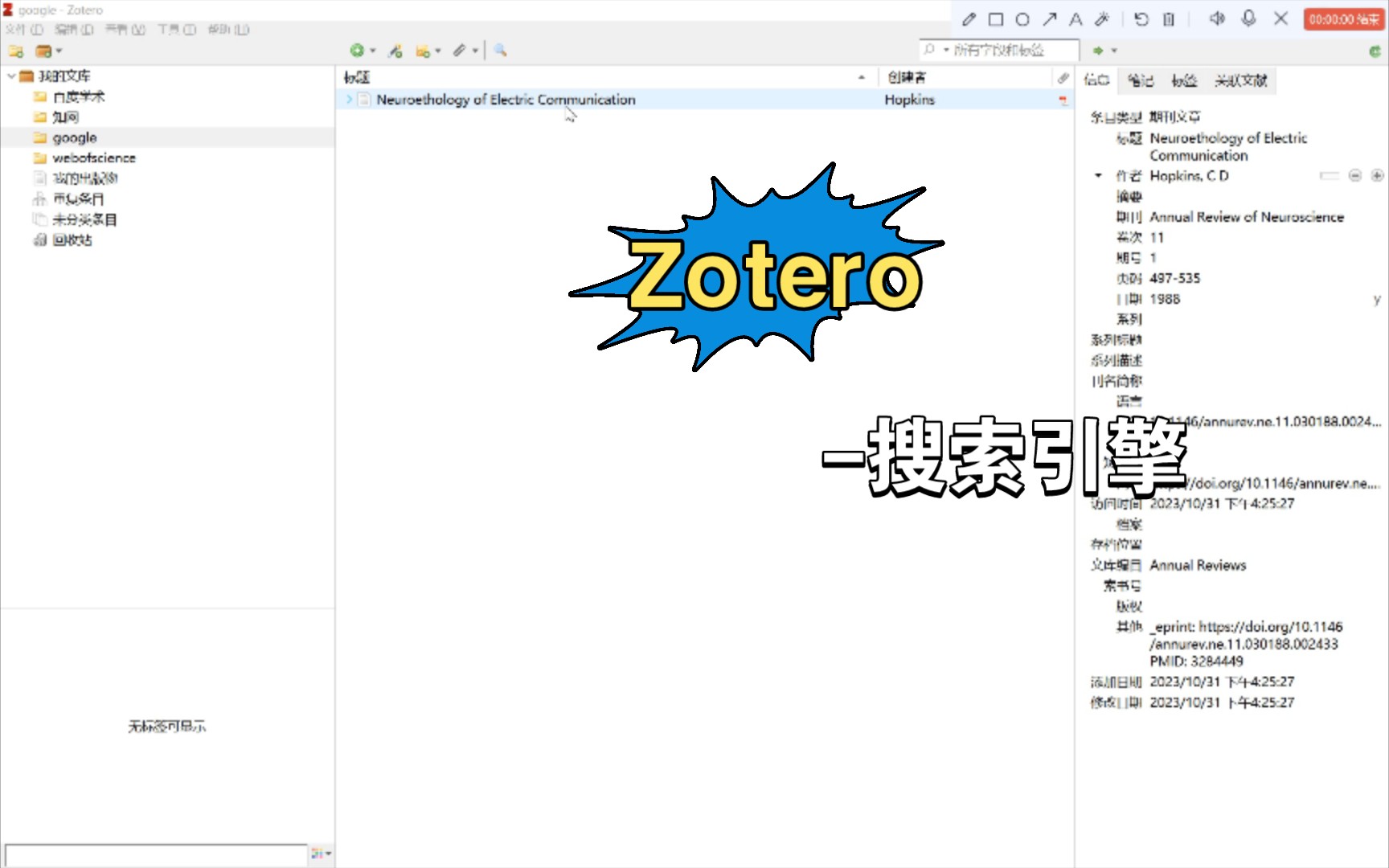Open the Trash in the library tree
1389x868 pixels.
(72, 240)
